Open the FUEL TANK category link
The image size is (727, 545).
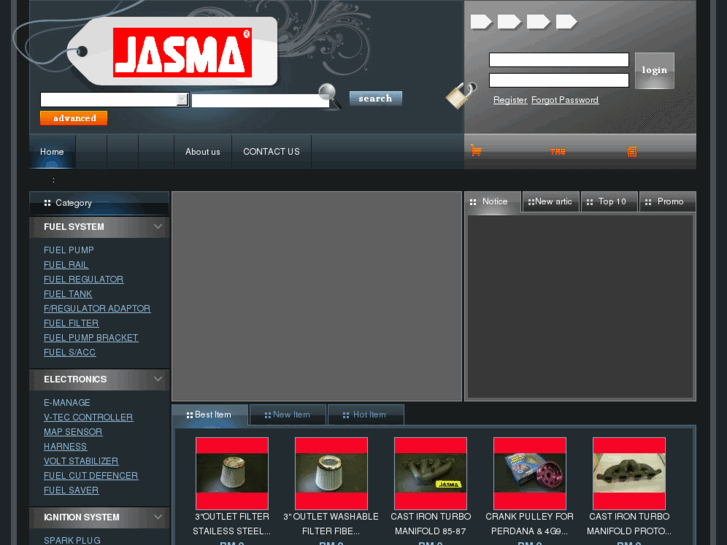[68, 294]
